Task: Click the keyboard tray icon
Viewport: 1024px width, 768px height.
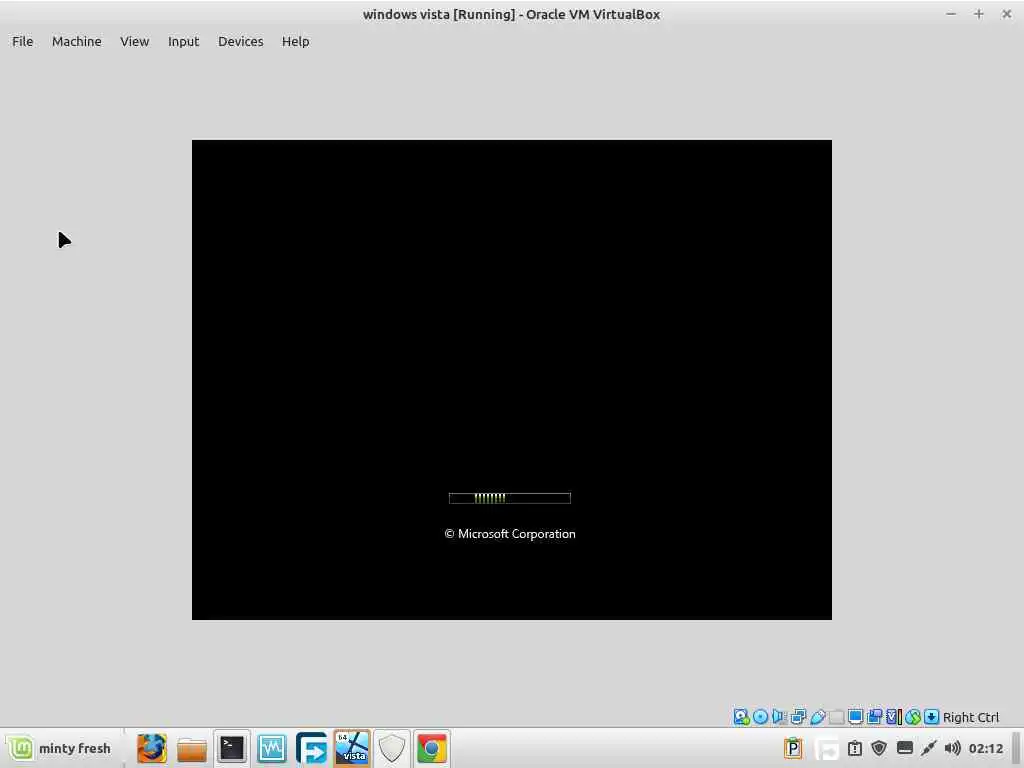Action: 904,748
